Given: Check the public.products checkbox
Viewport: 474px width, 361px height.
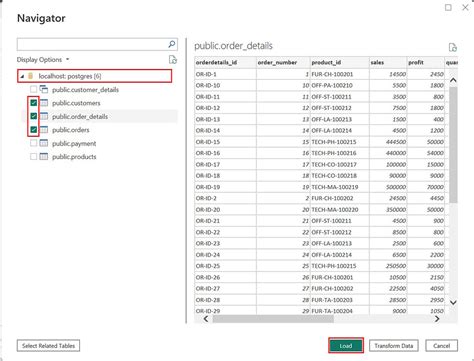Looking at the screenshot, I should pyautogui.click(x=33, y=156).
